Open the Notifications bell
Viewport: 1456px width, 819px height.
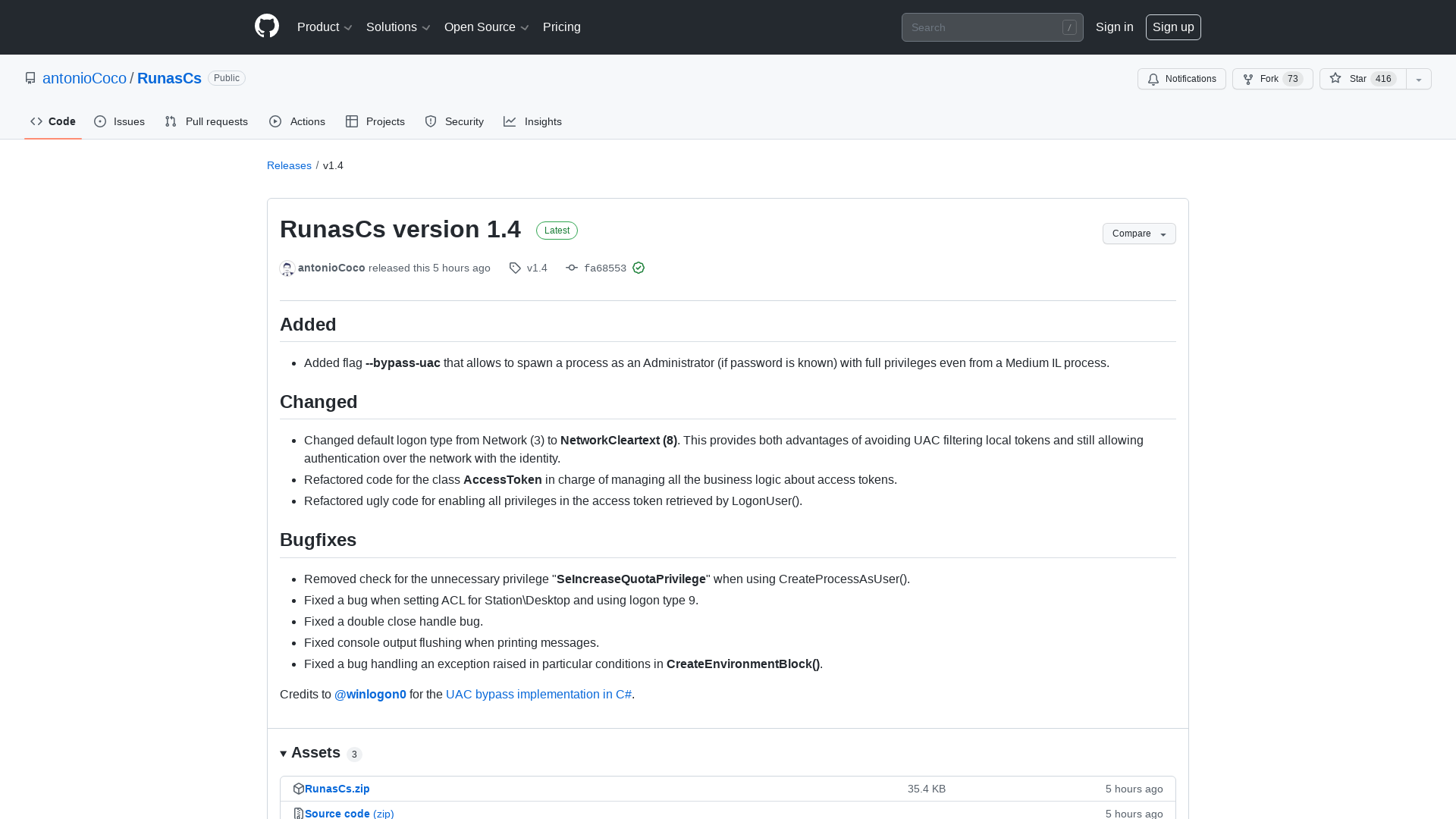click(1153, 79)
